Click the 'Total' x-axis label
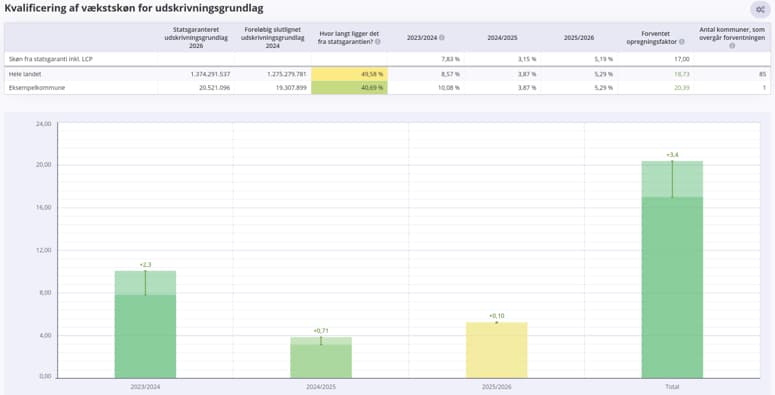Viewport: 775px width, 395px height. pyautogui.click(x=672, y=387)
